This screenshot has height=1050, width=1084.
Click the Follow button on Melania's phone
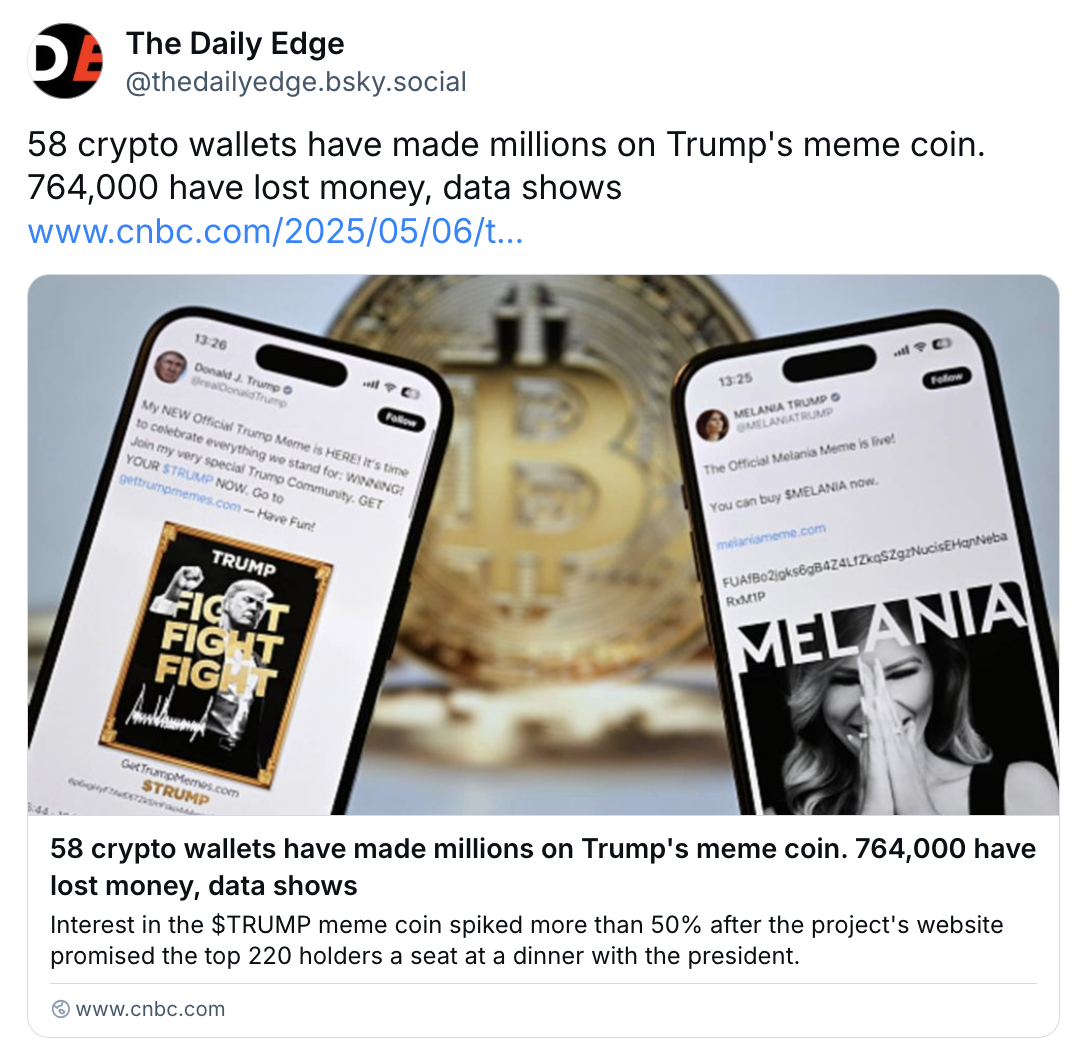[947, 378]
